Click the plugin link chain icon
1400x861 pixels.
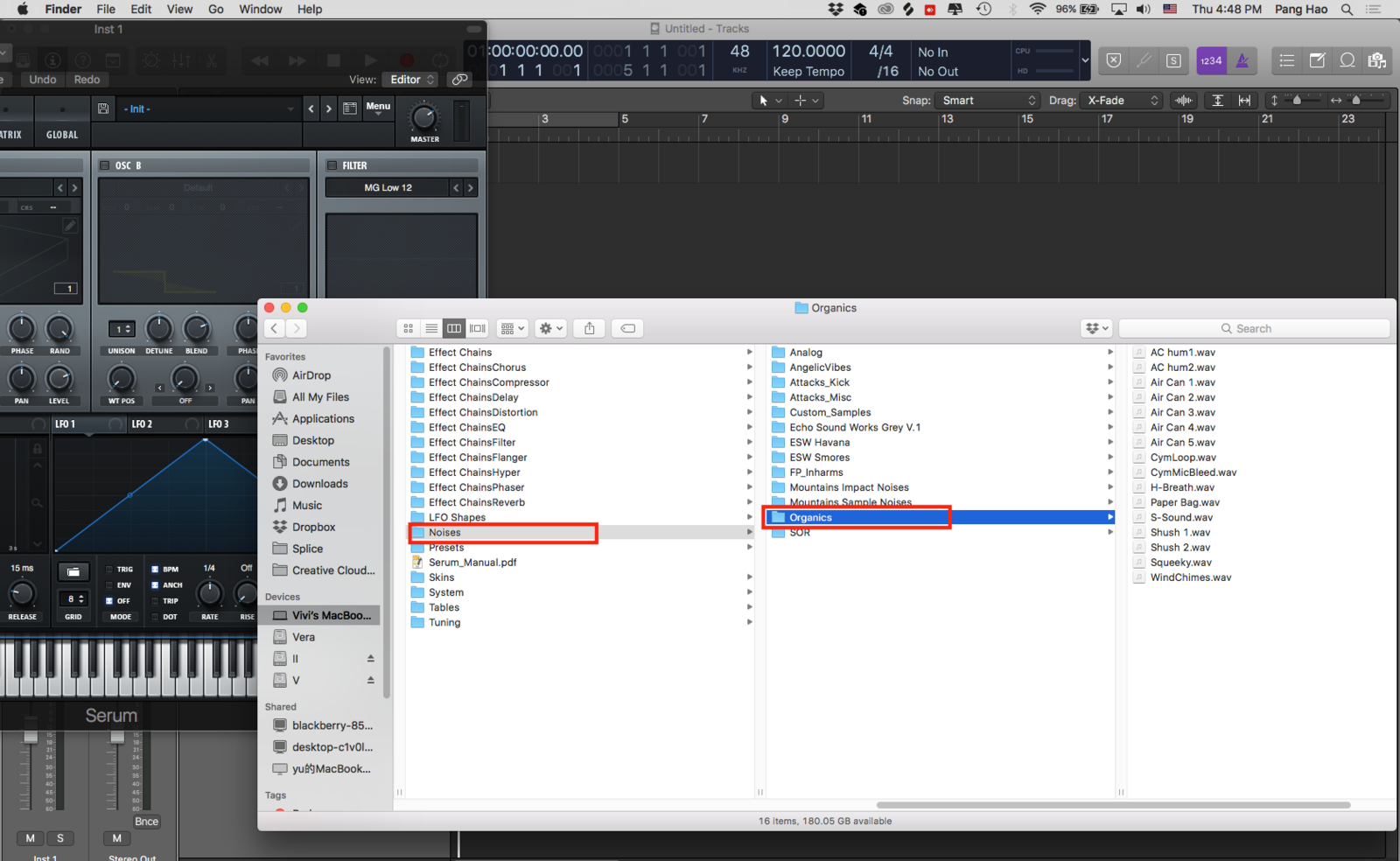point(459,80)
